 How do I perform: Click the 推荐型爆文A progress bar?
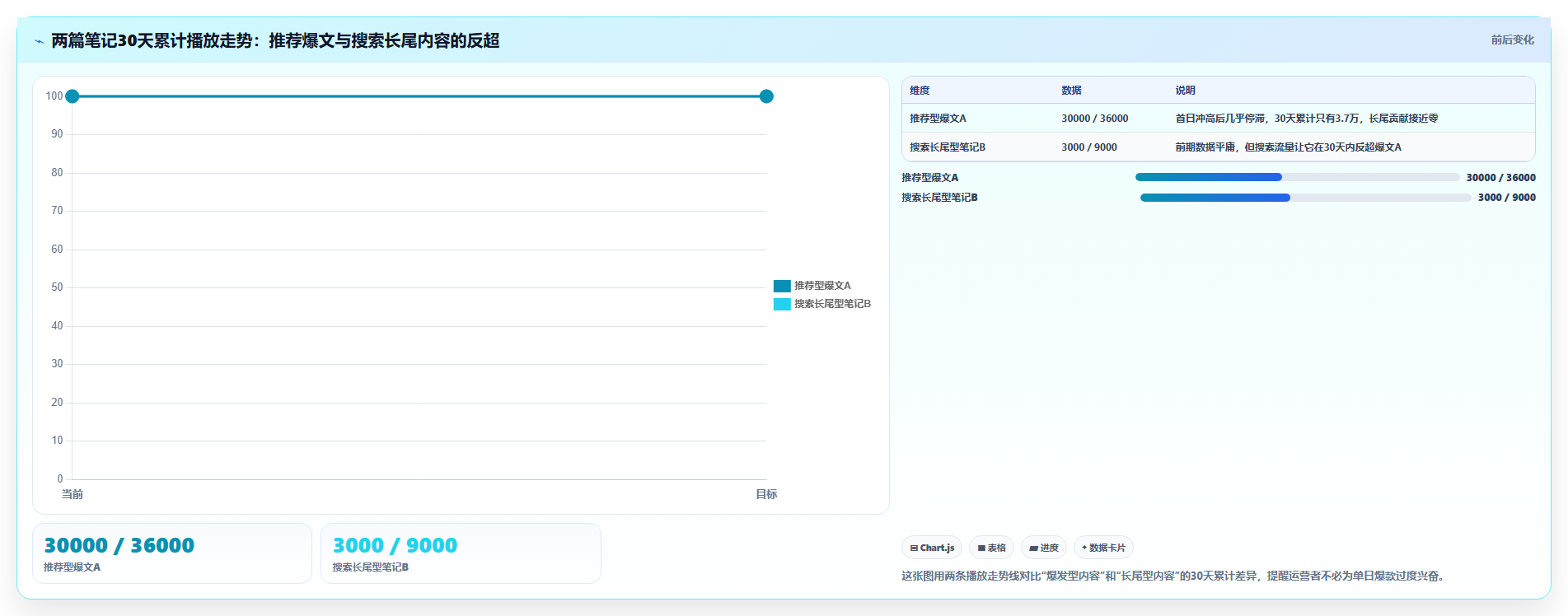pyautogui.click(x=1297, y=177)
